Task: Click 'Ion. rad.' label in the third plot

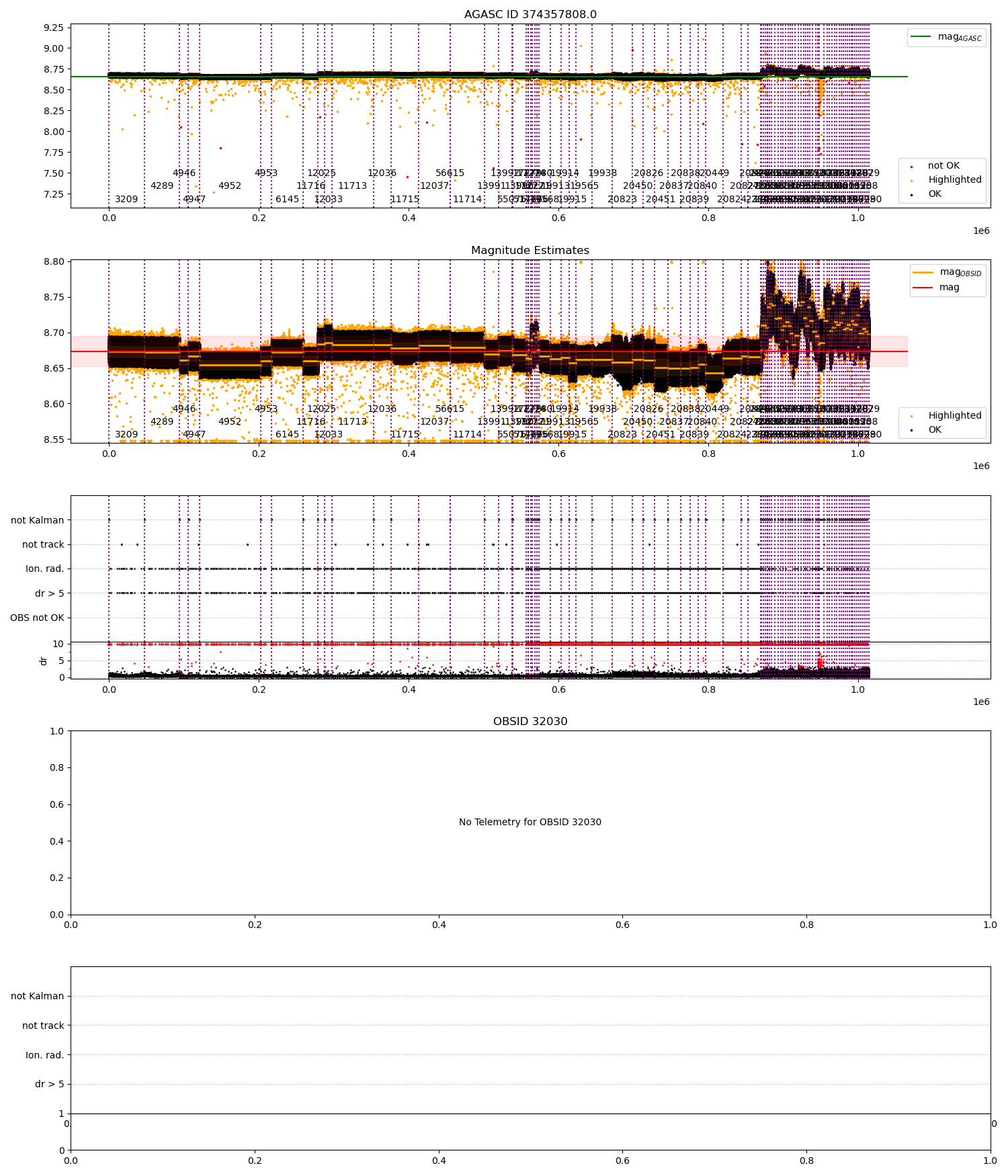Action: pyautogui.click(x=45, y=569)
